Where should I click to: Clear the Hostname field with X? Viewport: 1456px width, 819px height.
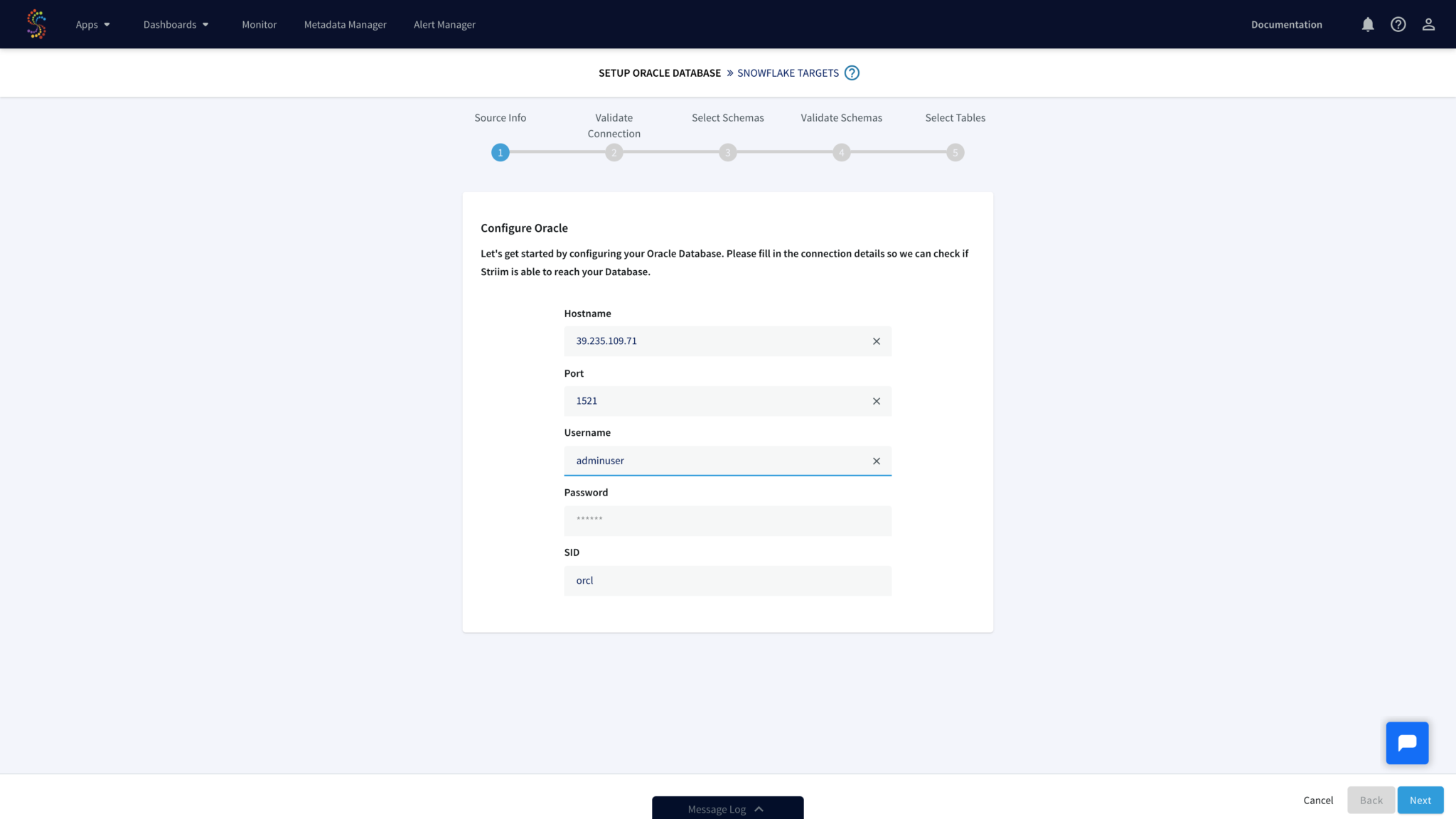click(x=876, y=341)
